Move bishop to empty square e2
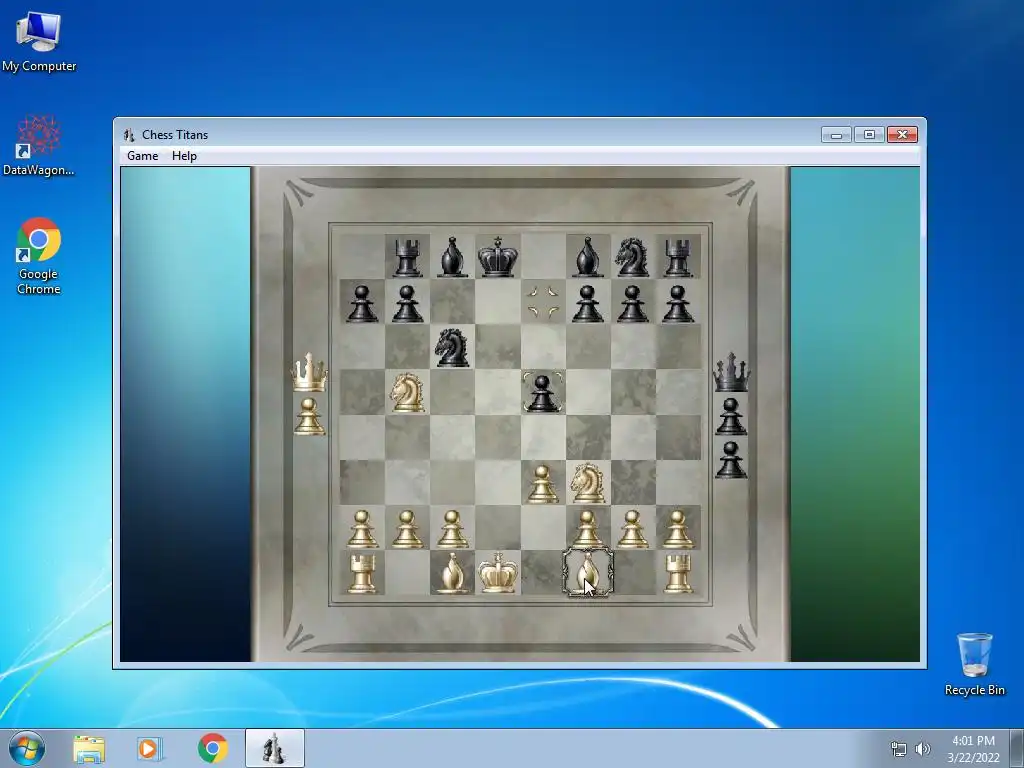 point(543,527)
